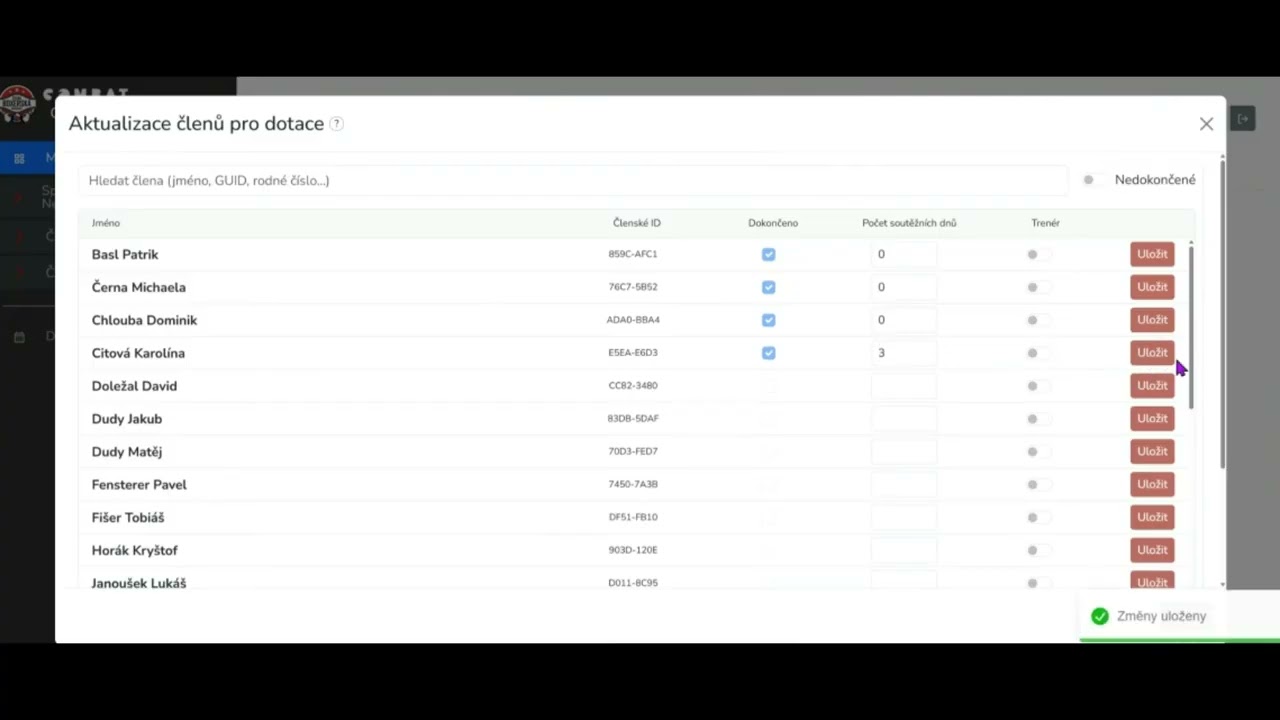1280x720 pixels.
Task: Click the member table vertical scrollbar
Action: point(1190,325)
